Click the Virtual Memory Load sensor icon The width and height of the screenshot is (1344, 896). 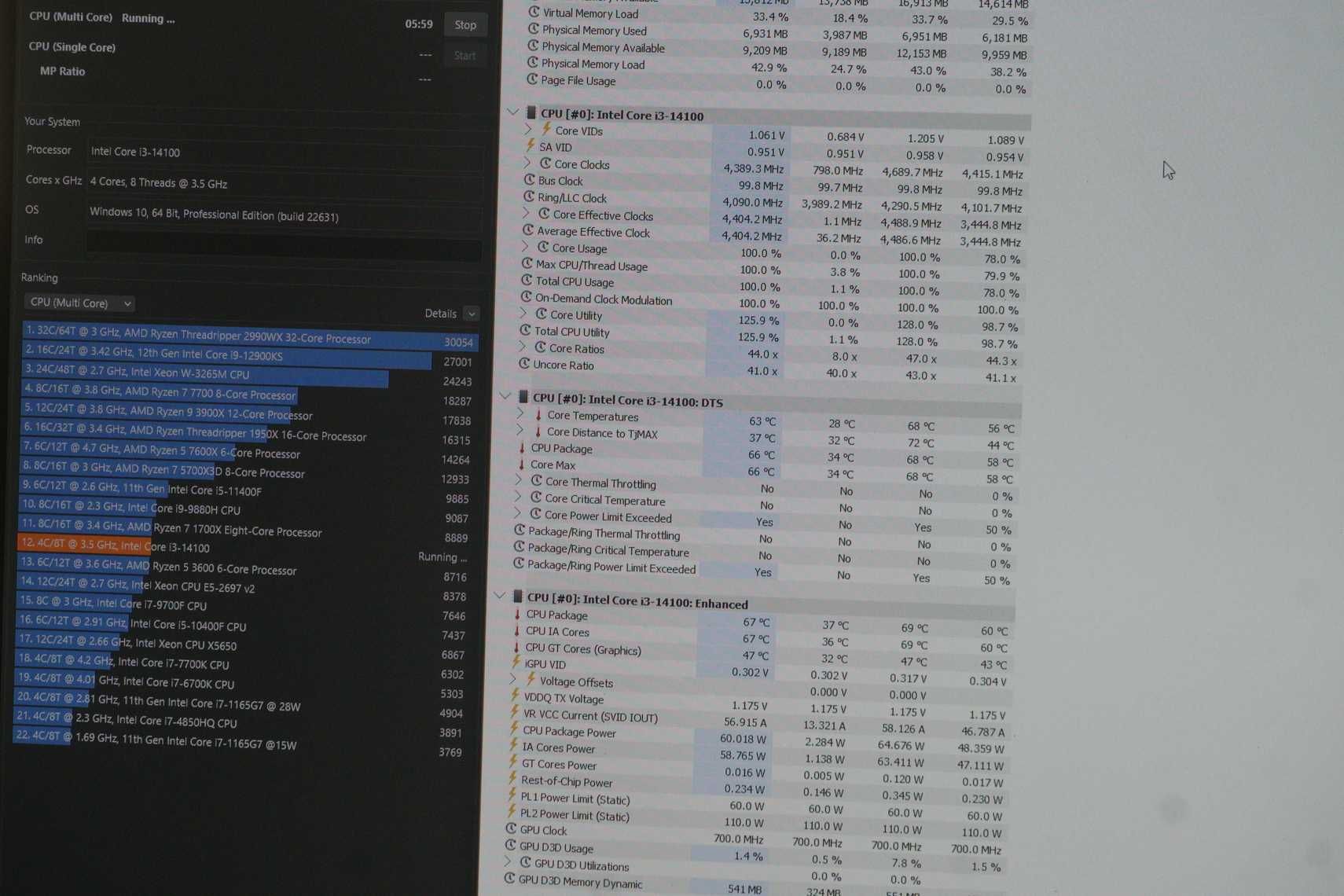(534, 13)
